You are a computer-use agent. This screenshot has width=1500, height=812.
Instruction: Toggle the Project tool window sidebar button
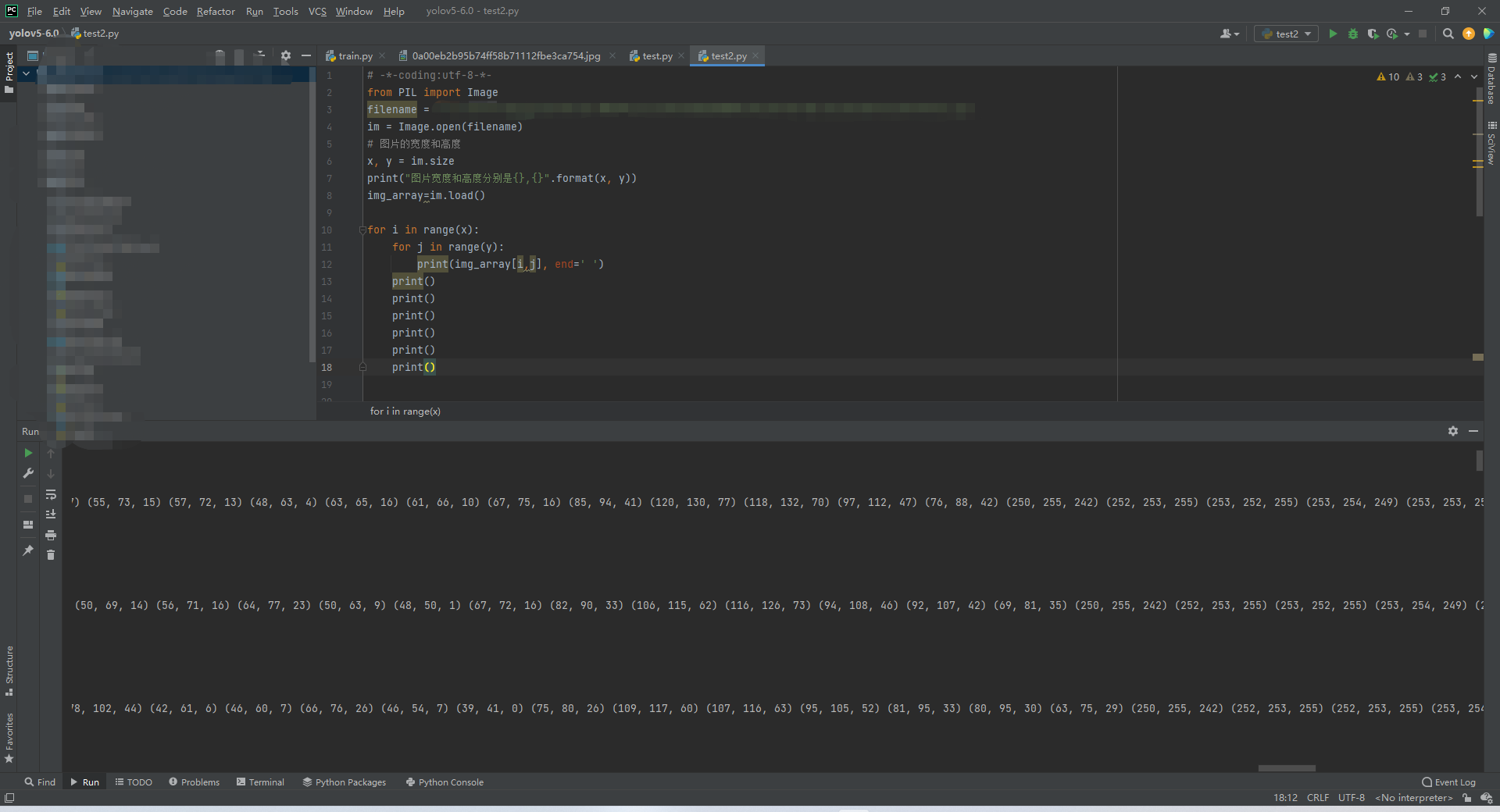click(9, 73)
